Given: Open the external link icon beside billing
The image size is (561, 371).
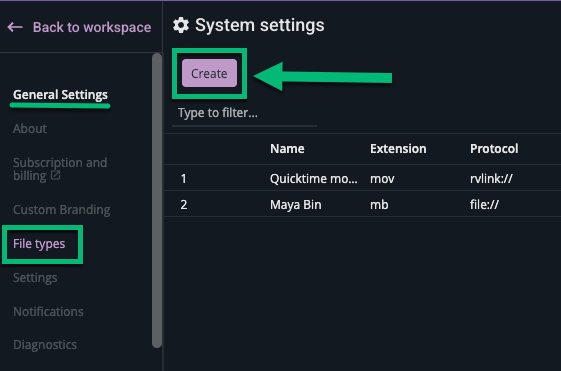Looking at the screenshot, I should 55,175.
